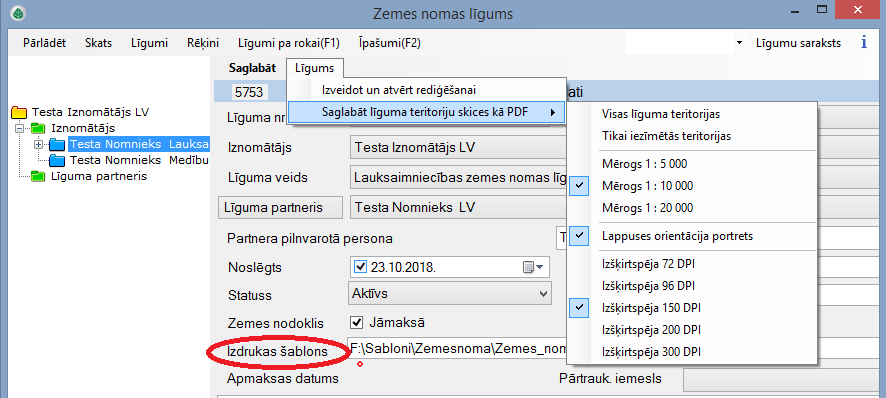The image size is (886, 398).
Task: Click the Saglabāt button
Action: (252, 68)
